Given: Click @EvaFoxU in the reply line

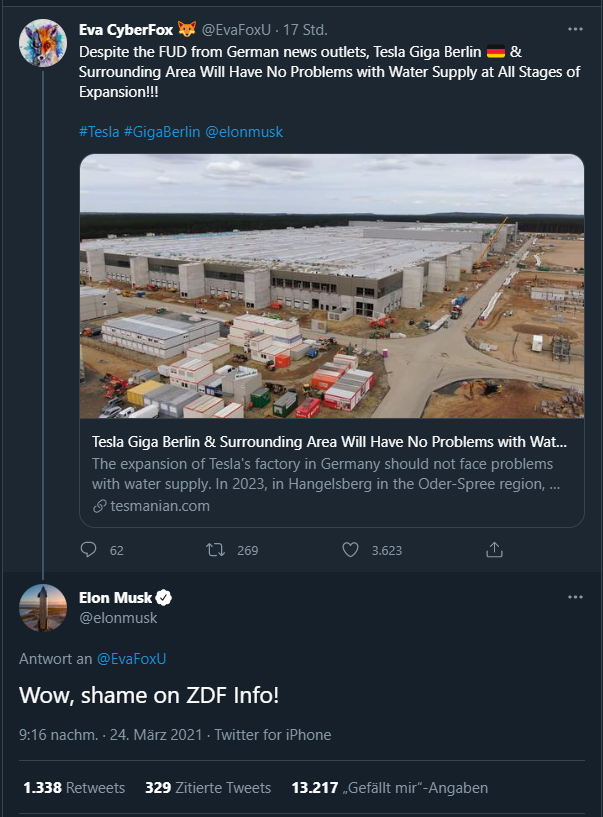Looking at the screenshot, I should [x=131, y=658].
